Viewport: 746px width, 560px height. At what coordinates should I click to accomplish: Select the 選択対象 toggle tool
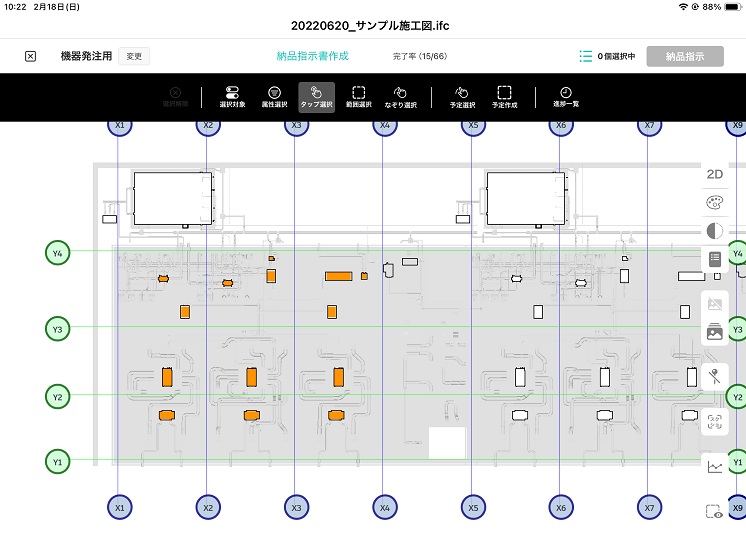click(x=232, y=97)
